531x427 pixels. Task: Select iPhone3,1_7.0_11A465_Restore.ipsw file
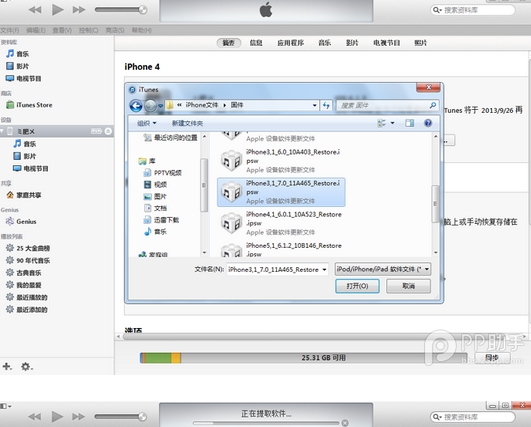[281, 192]
